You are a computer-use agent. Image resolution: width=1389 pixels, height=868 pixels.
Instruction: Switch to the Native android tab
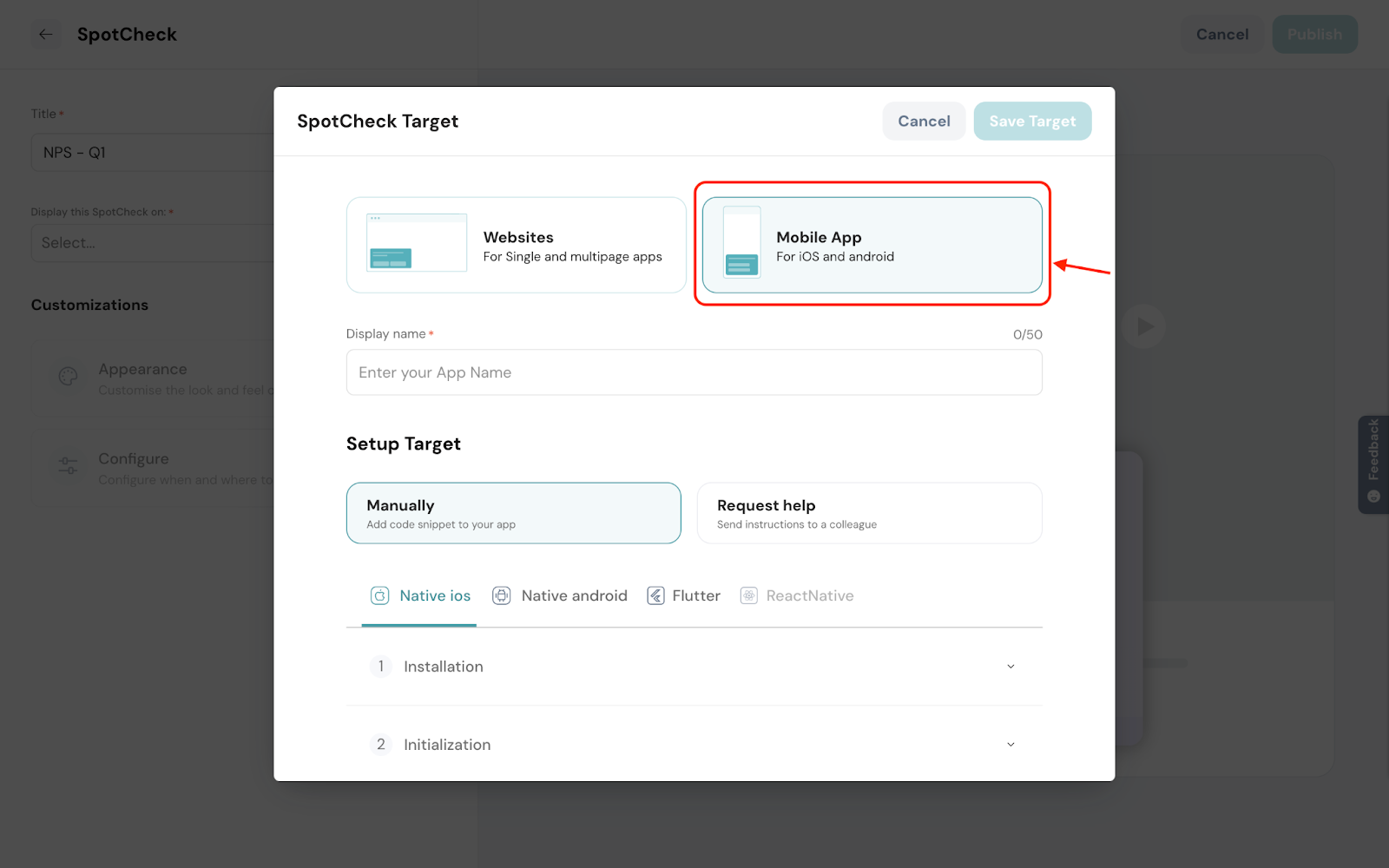click(574, 595)
